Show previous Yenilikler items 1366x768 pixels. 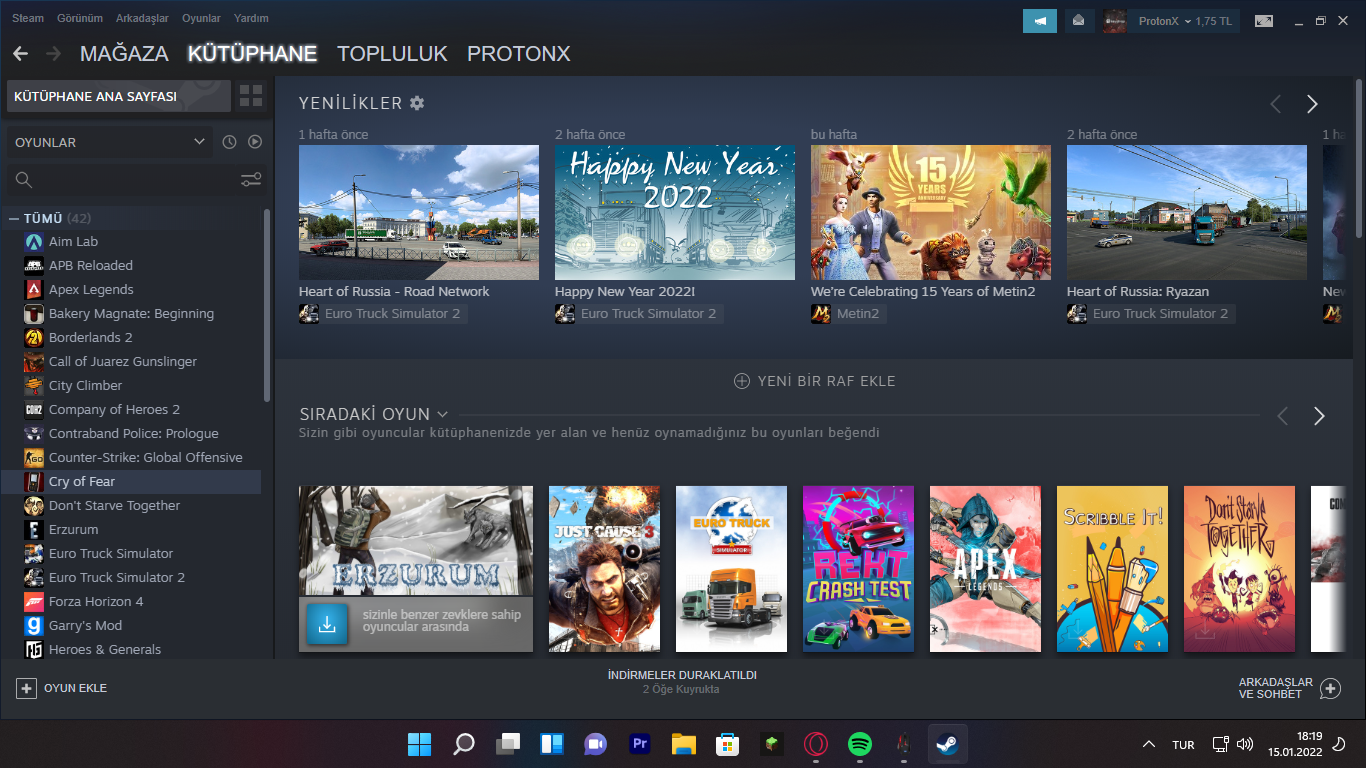pos(1275,104)
